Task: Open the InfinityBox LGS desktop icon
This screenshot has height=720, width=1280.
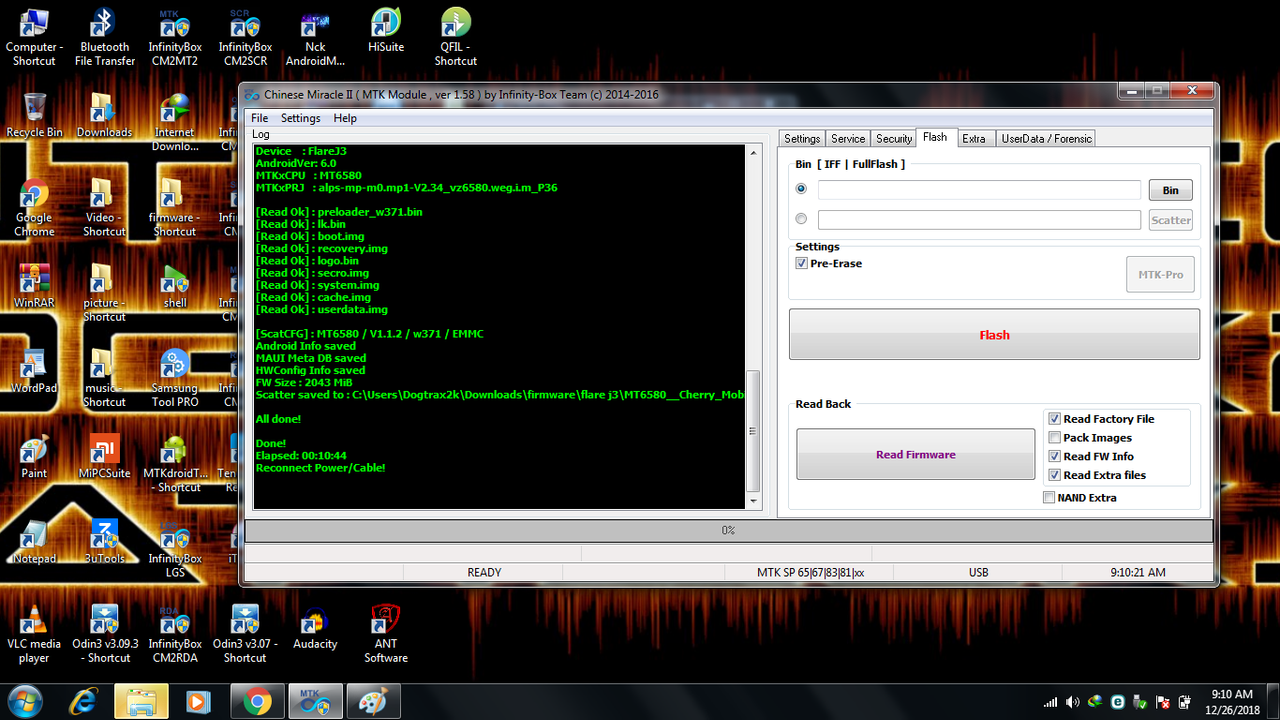Action: coord(175,548)
